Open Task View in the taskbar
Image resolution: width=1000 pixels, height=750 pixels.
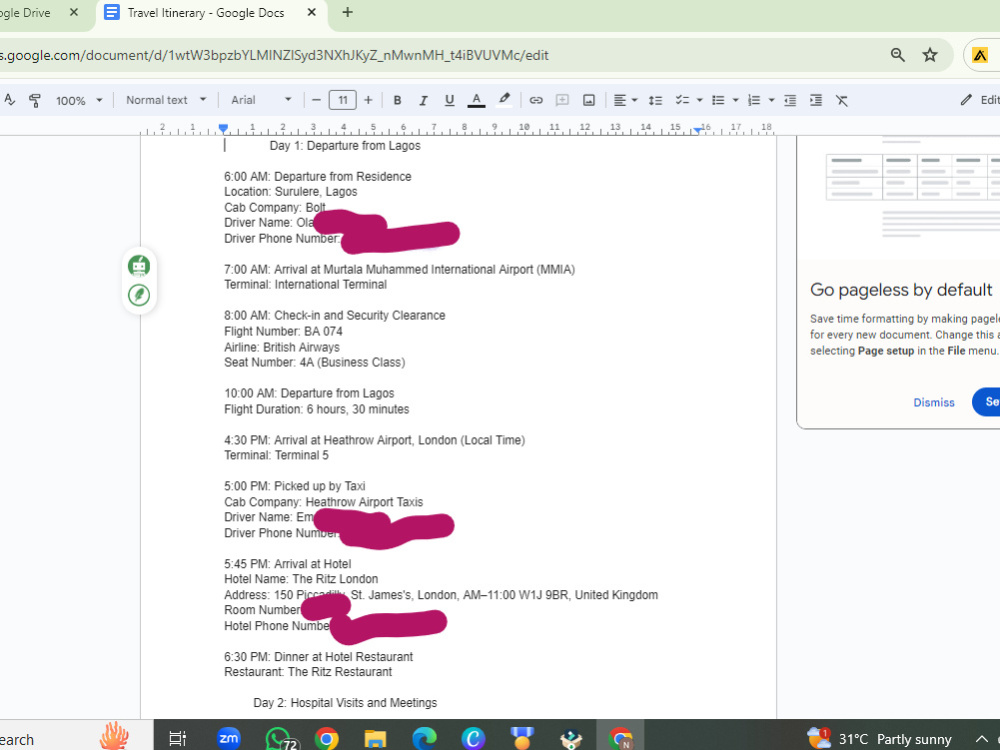tap(177, 739)
